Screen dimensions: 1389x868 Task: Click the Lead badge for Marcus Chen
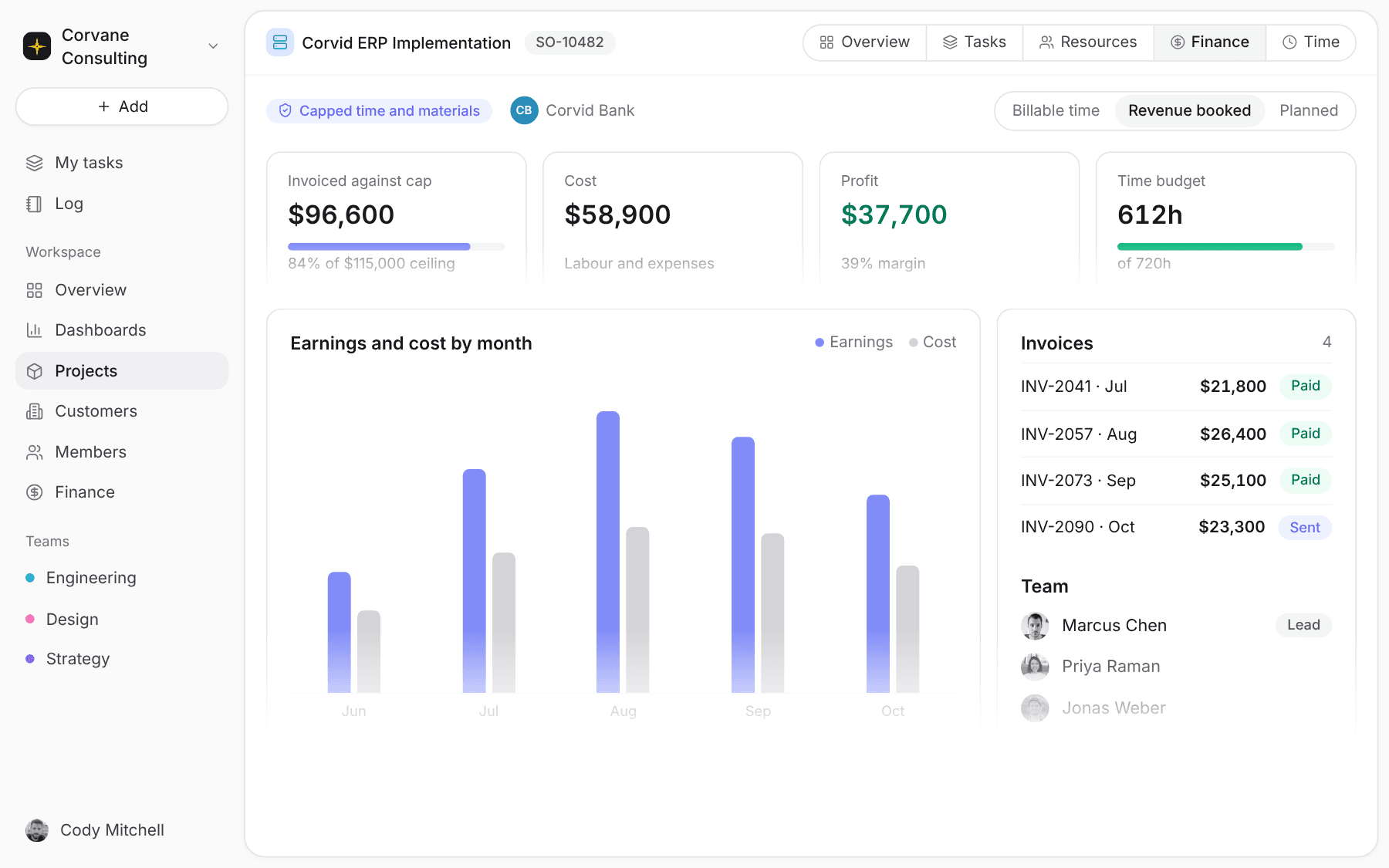tap(1303, 625)
